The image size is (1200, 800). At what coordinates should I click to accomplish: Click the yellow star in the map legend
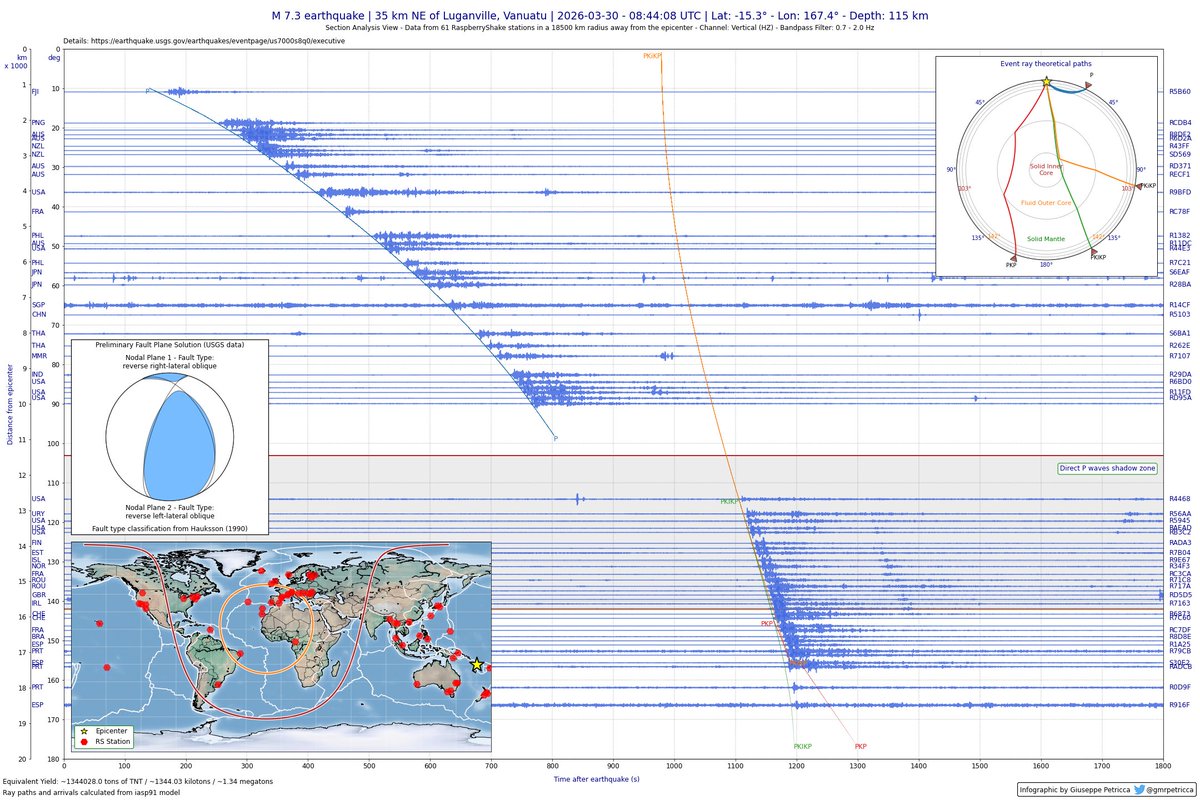[84, 731]
